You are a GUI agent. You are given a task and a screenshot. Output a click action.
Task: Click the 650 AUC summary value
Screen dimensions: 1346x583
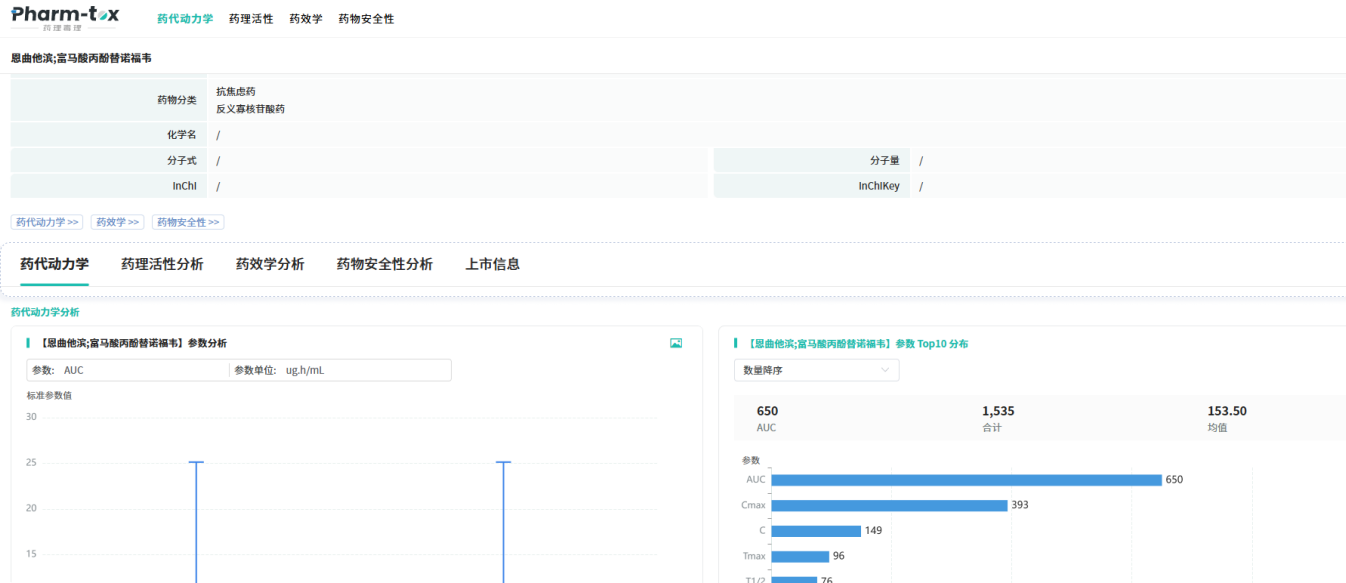coord(767,411)
